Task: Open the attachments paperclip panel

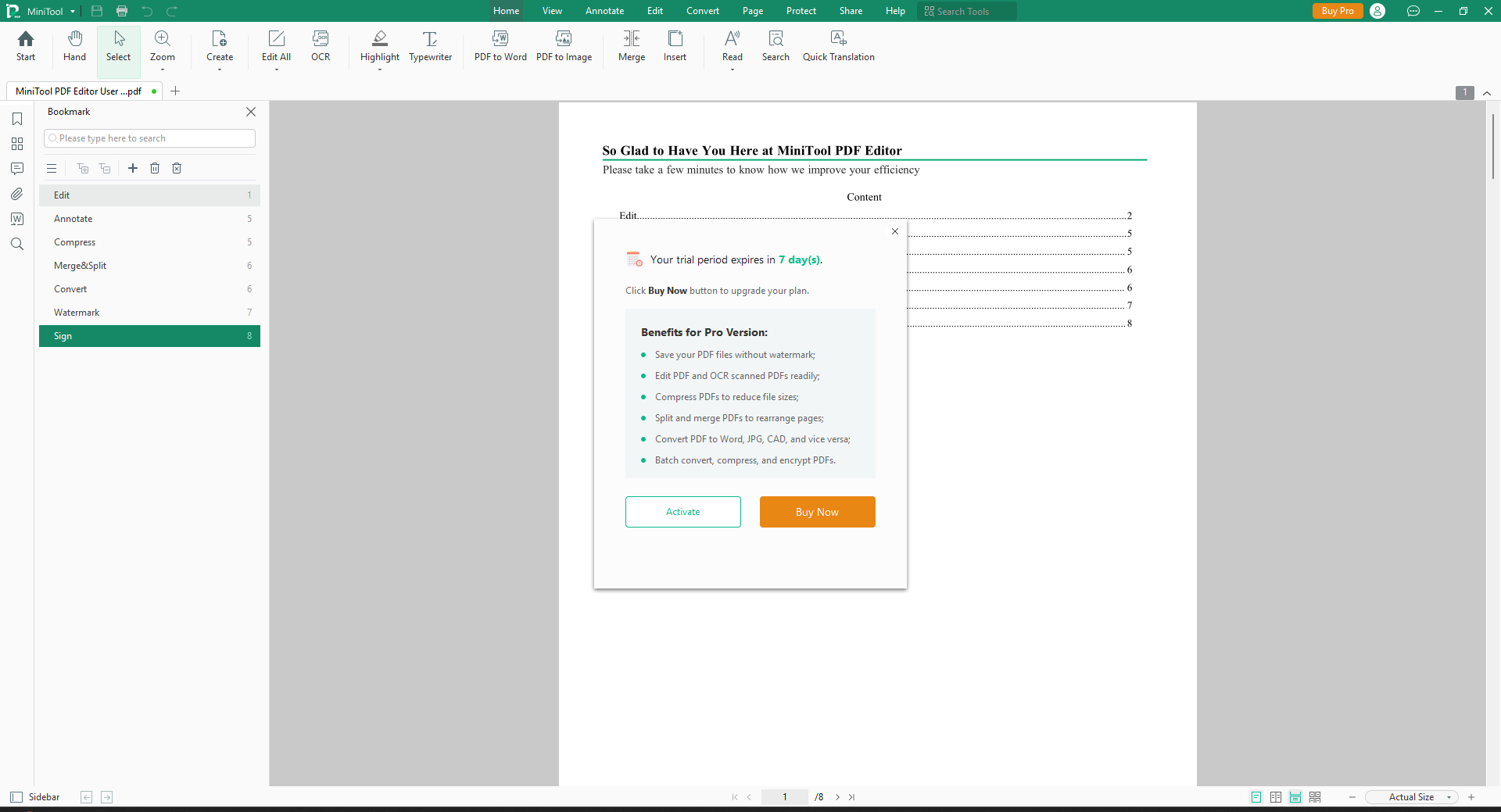Action: click(17, 194)
